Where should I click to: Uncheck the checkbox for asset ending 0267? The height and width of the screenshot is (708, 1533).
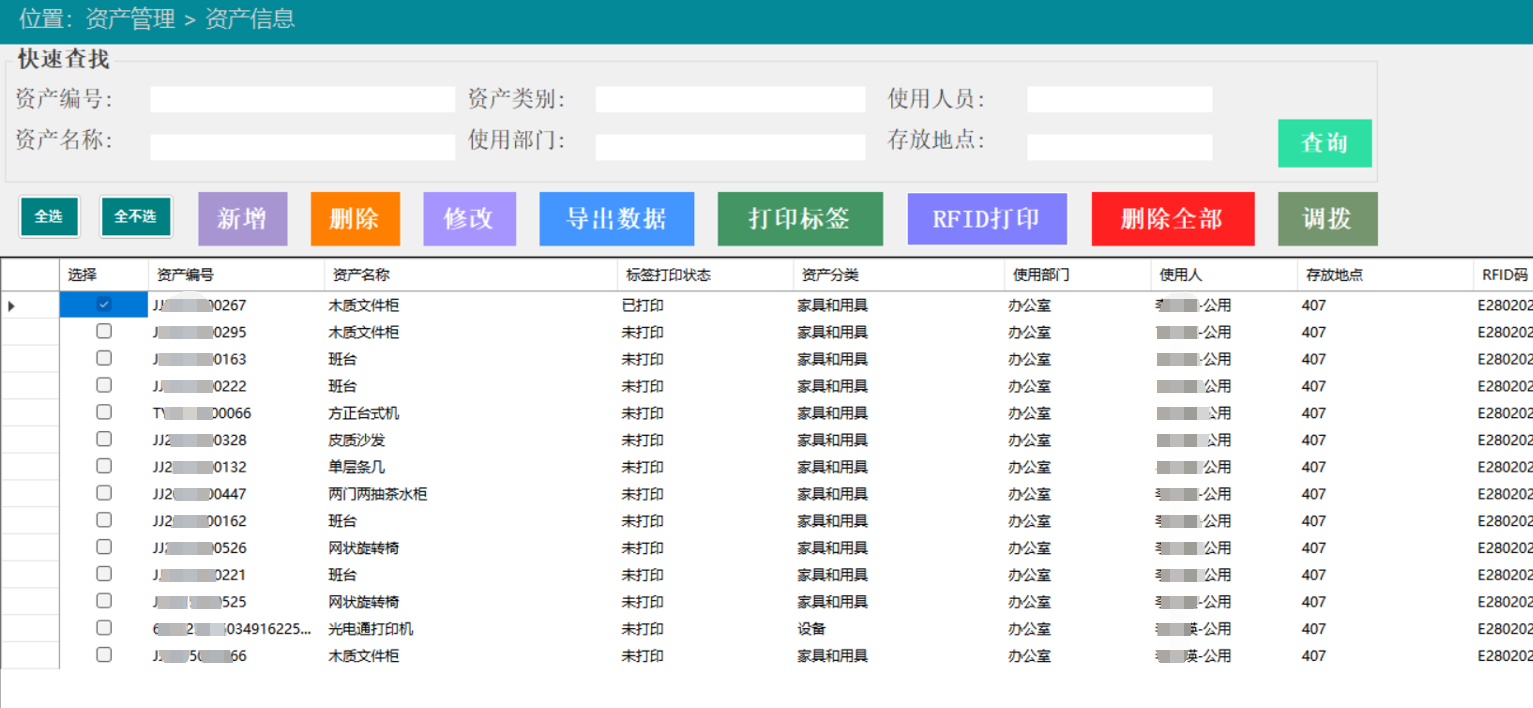104,305
